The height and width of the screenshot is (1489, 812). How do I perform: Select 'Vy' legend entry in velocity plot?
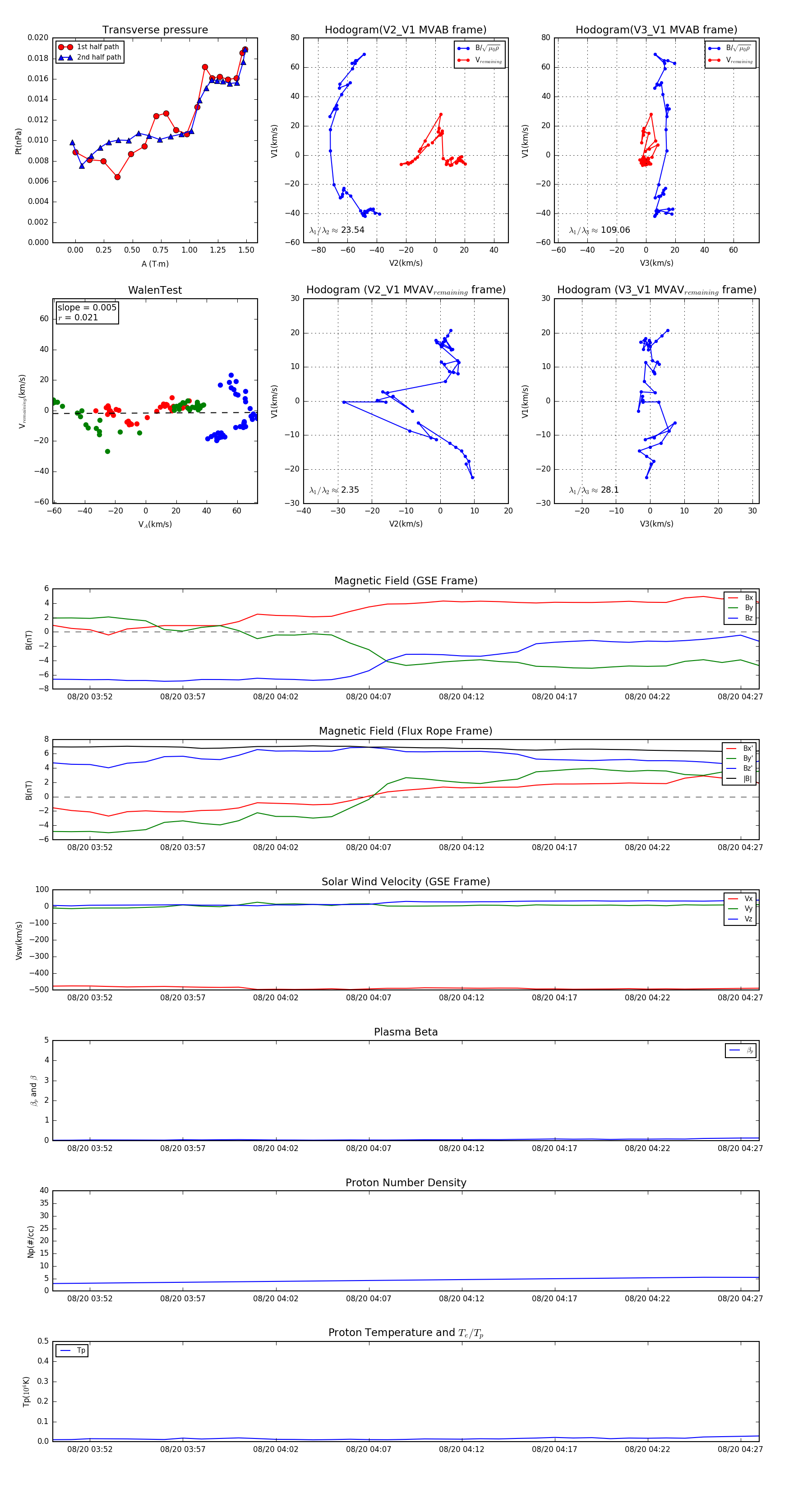click(741, 909)
